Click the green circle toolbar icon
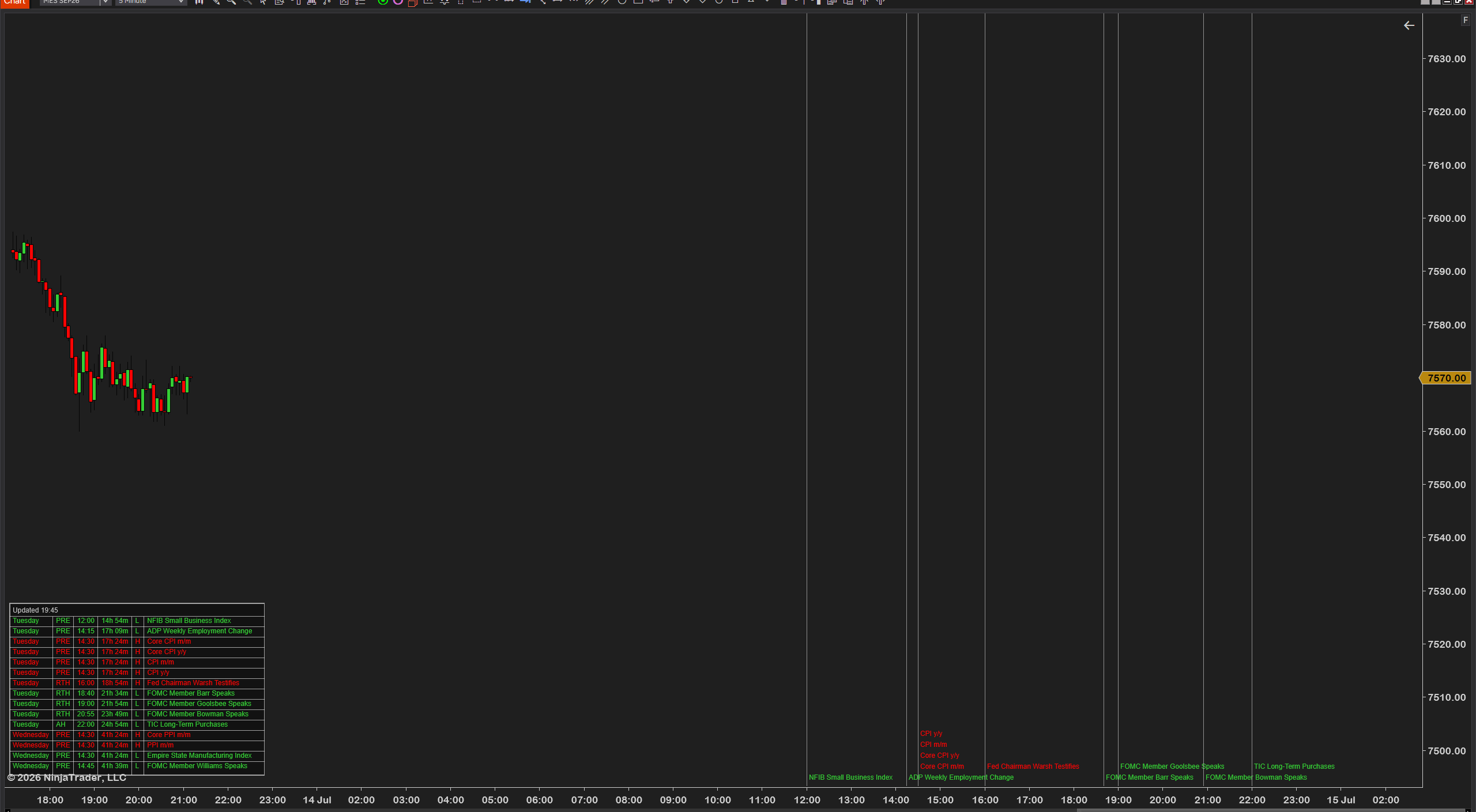The height and width of the screenshot is (812, 1476). (x=382, y=2)
